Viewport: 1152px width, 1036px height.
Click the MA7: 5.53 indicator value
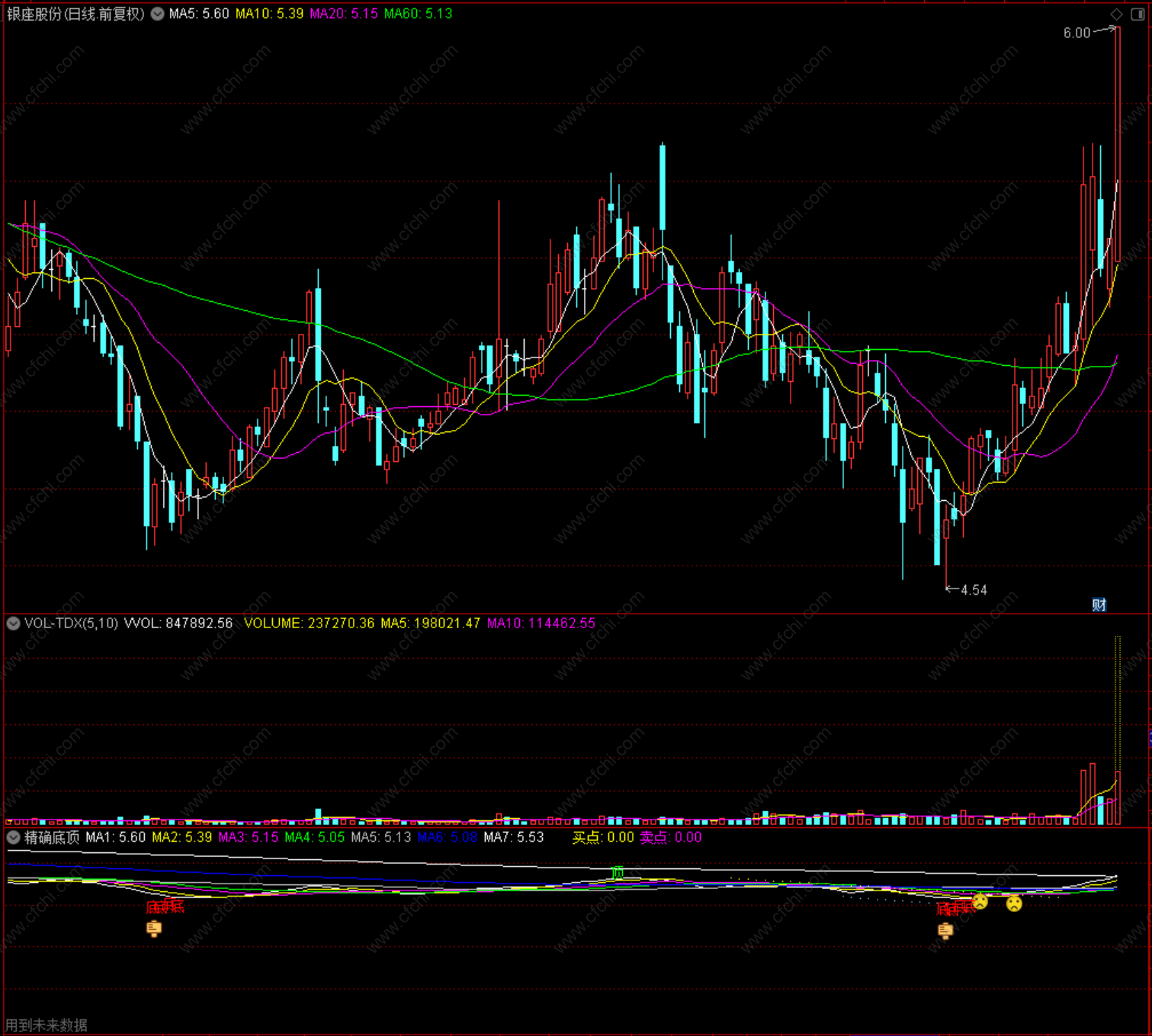pos(514,837)
